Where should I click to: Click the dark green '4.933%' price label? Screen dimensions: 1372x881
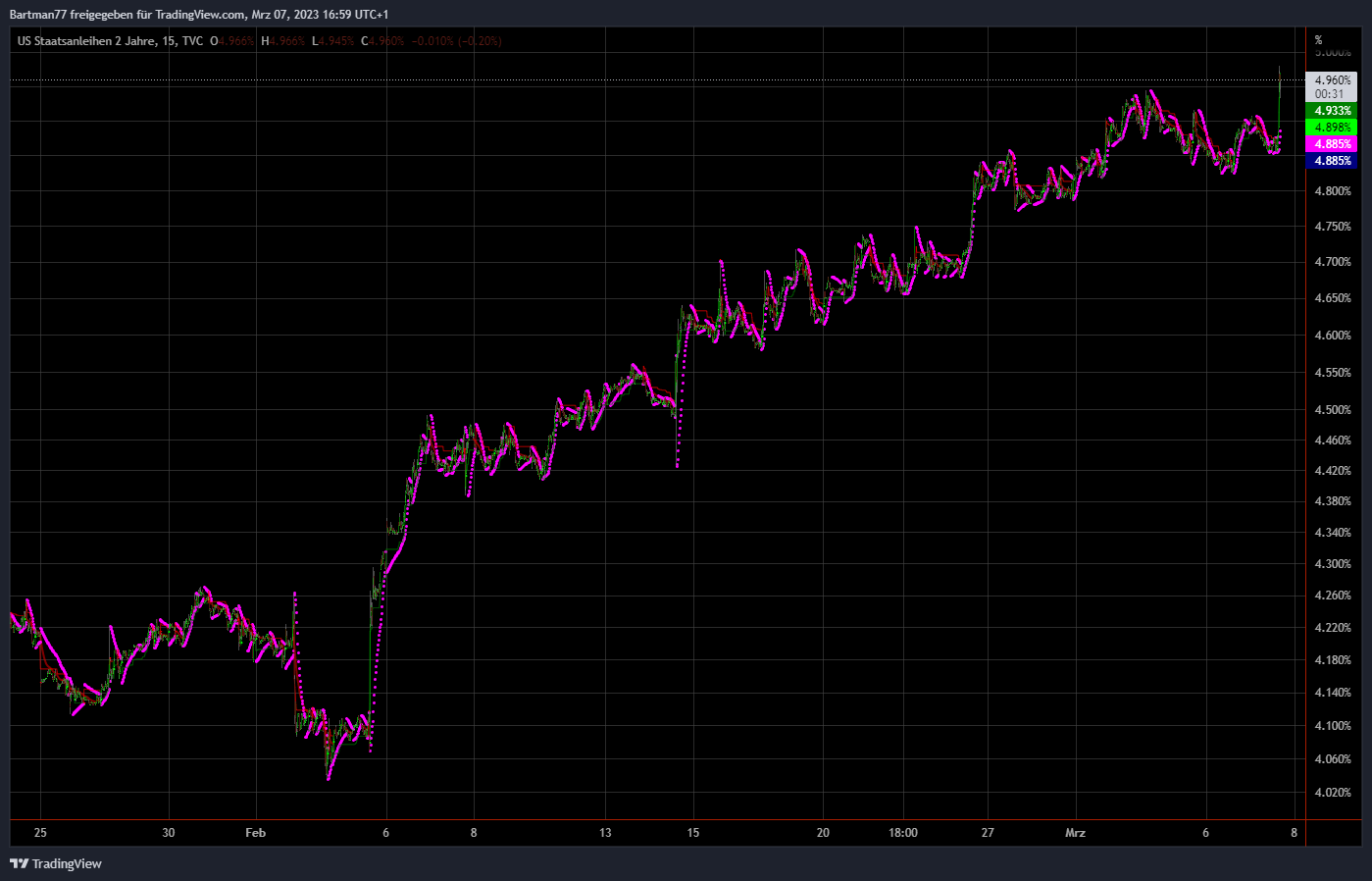(x=1332, y=111)
